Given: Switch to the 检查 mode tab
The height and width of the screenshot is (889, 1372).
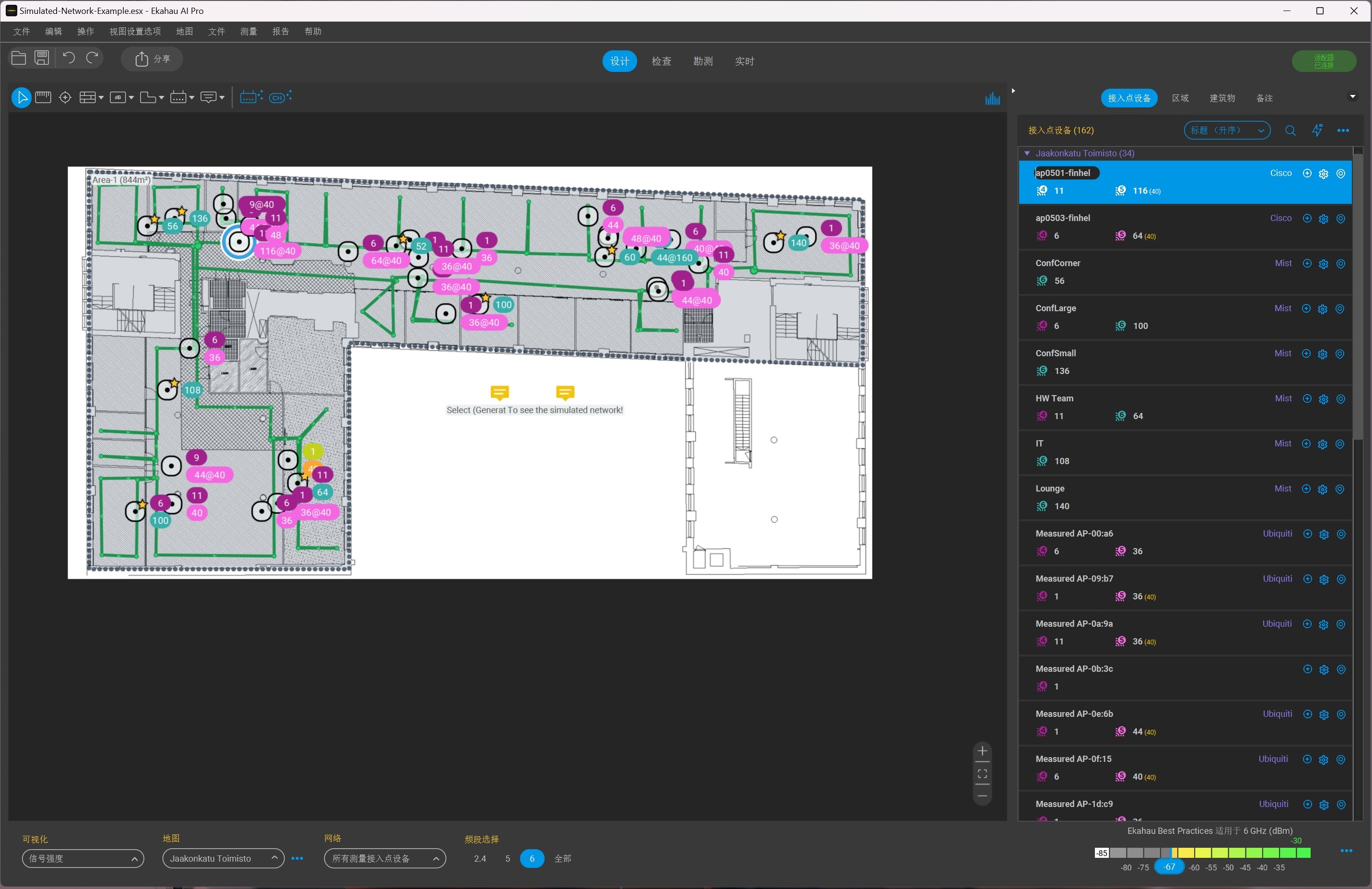Looking at the screenshot, I should [661, 61].
